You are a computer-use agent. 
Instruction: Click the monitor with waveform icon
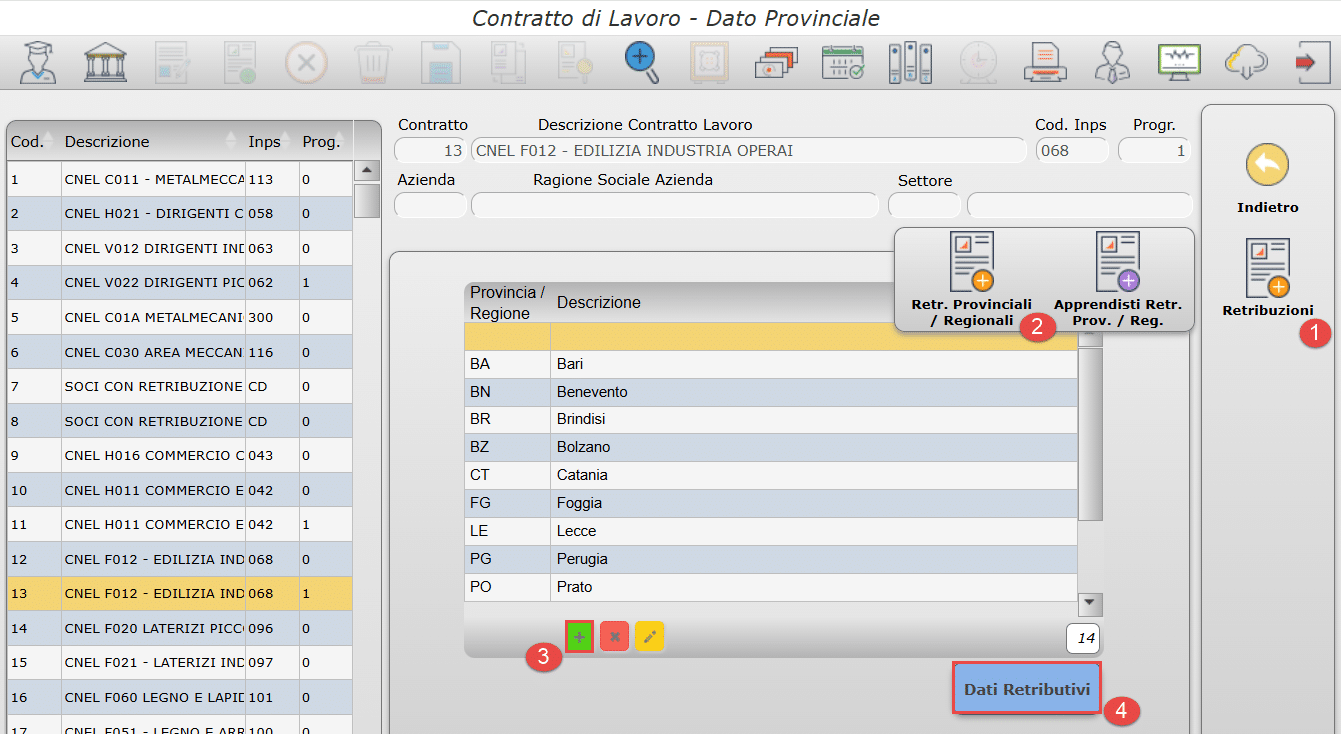point(1179,63)
